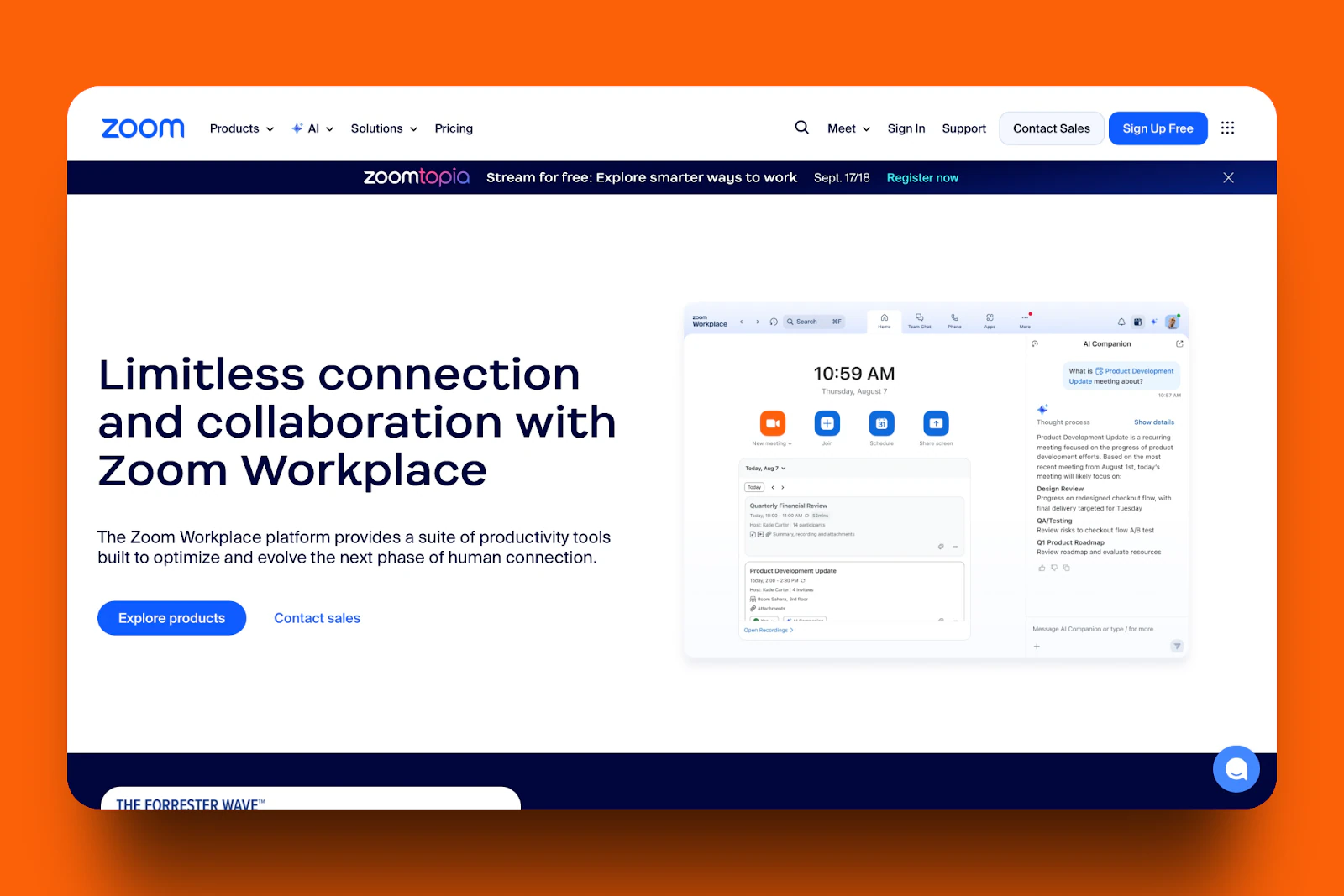This screenshot has height=896, width=1344.
Task: Follow the Register now link
Action: pos(922,178)
